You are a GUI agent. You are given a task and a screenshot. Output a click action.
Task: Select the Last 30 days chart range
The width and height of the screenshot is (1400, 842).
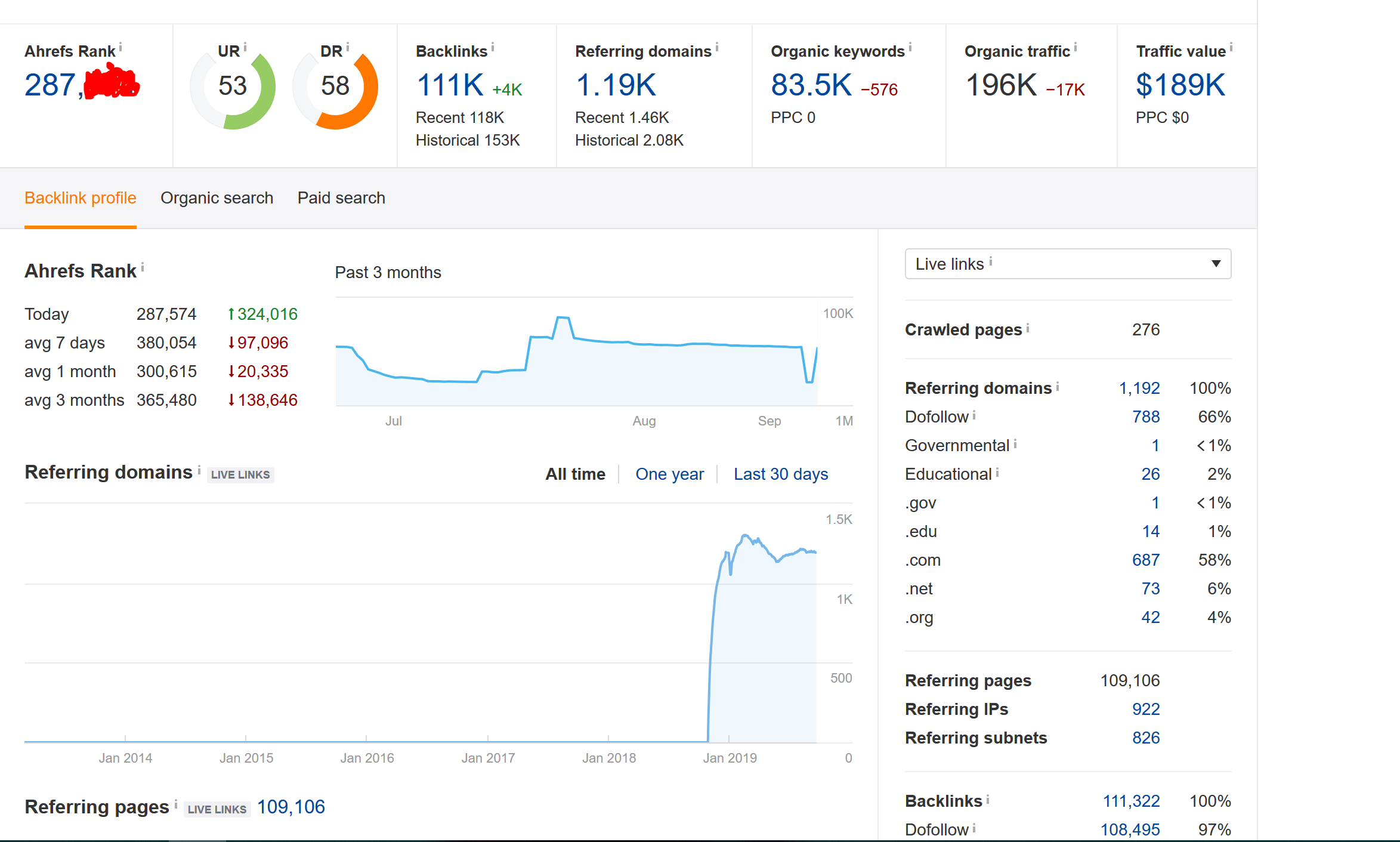click(x=781, y=474)
